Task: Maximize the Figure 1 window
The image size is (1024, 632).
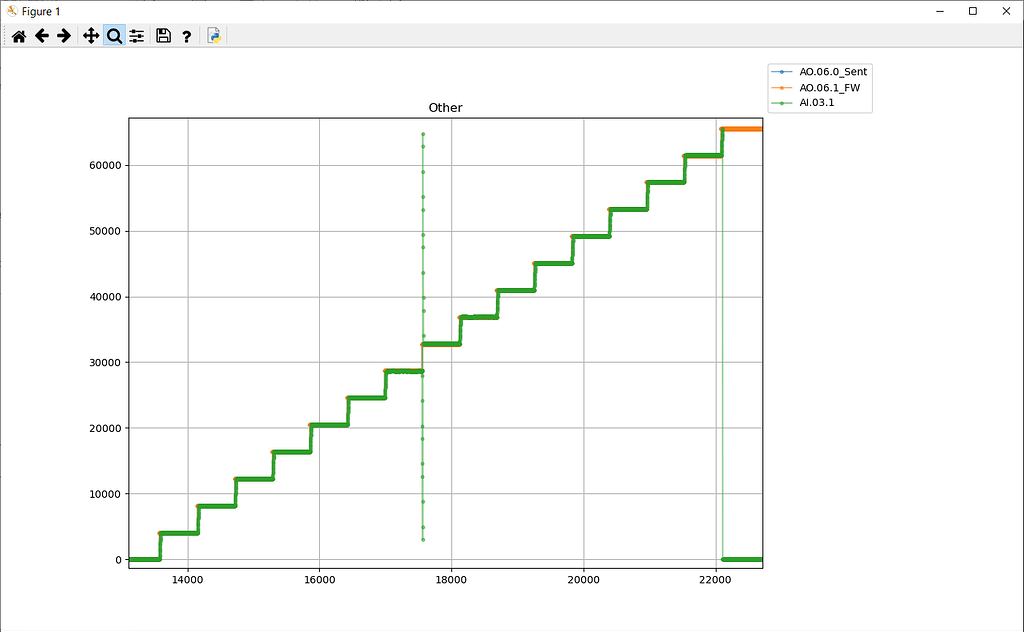Action: pos(972,11)
